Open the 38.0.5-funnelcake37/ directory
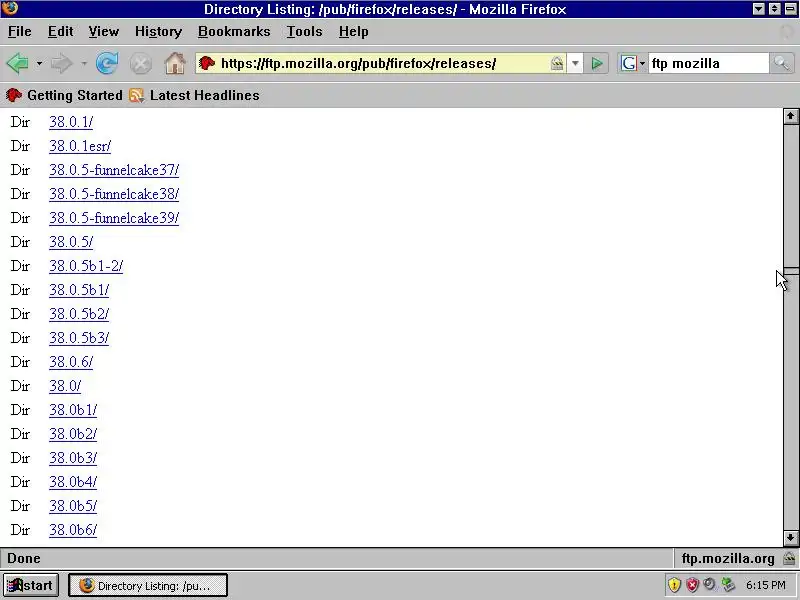Viewport: 800px width, 600px height. [114, 170]
